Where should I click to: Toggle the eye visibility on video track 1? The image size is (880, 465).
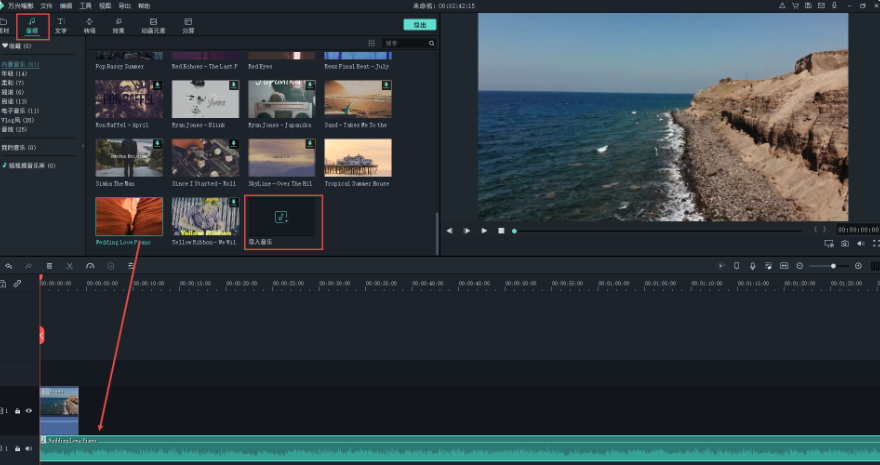[x=28, y=410]
